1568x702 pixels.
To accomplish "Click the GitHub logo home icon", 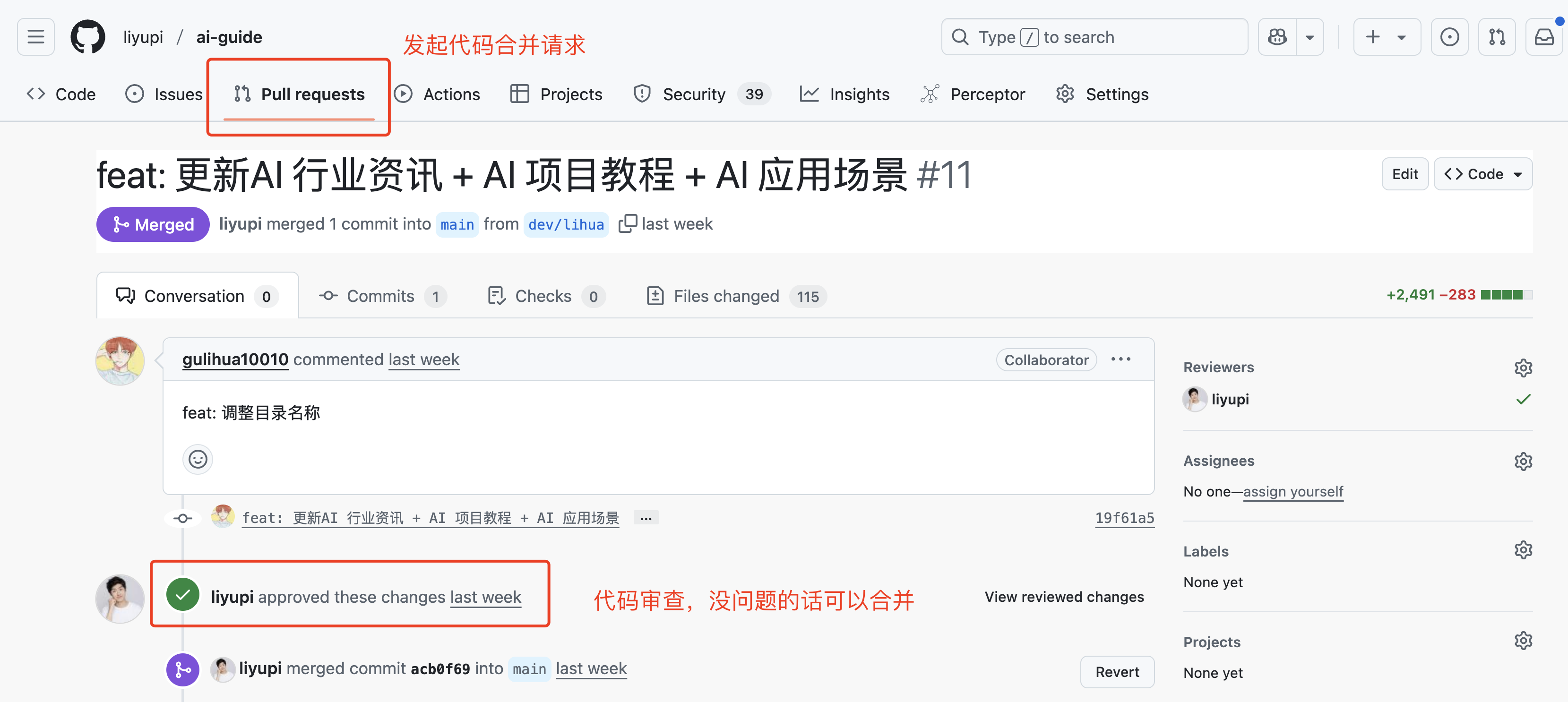I will tap(87, 37).
